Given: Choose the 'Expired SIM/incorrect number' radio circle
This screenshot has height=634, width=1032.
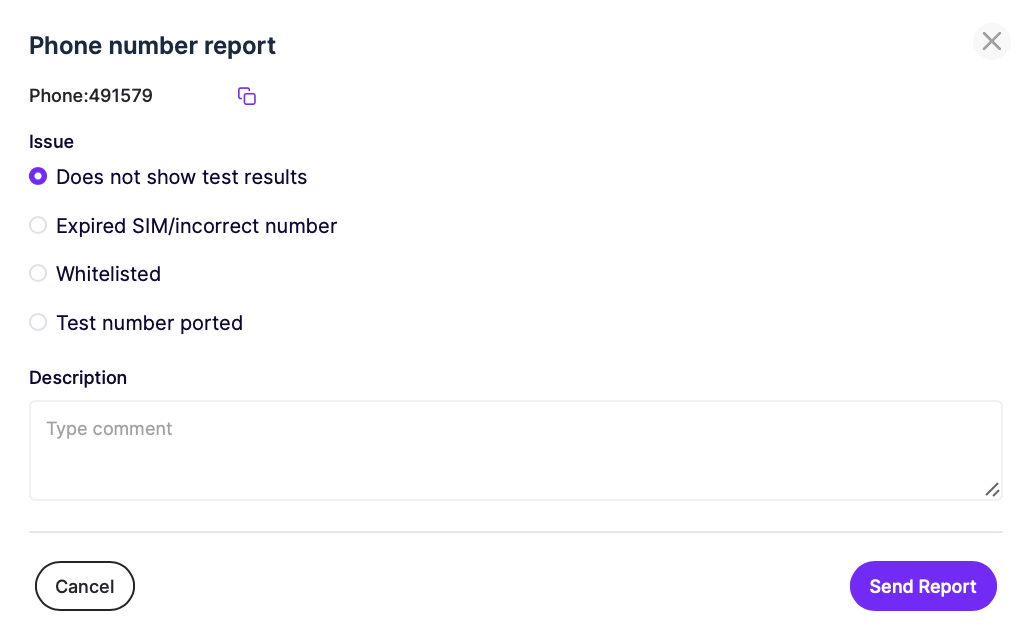Looking at the screenshot, I should click(38, 225).
